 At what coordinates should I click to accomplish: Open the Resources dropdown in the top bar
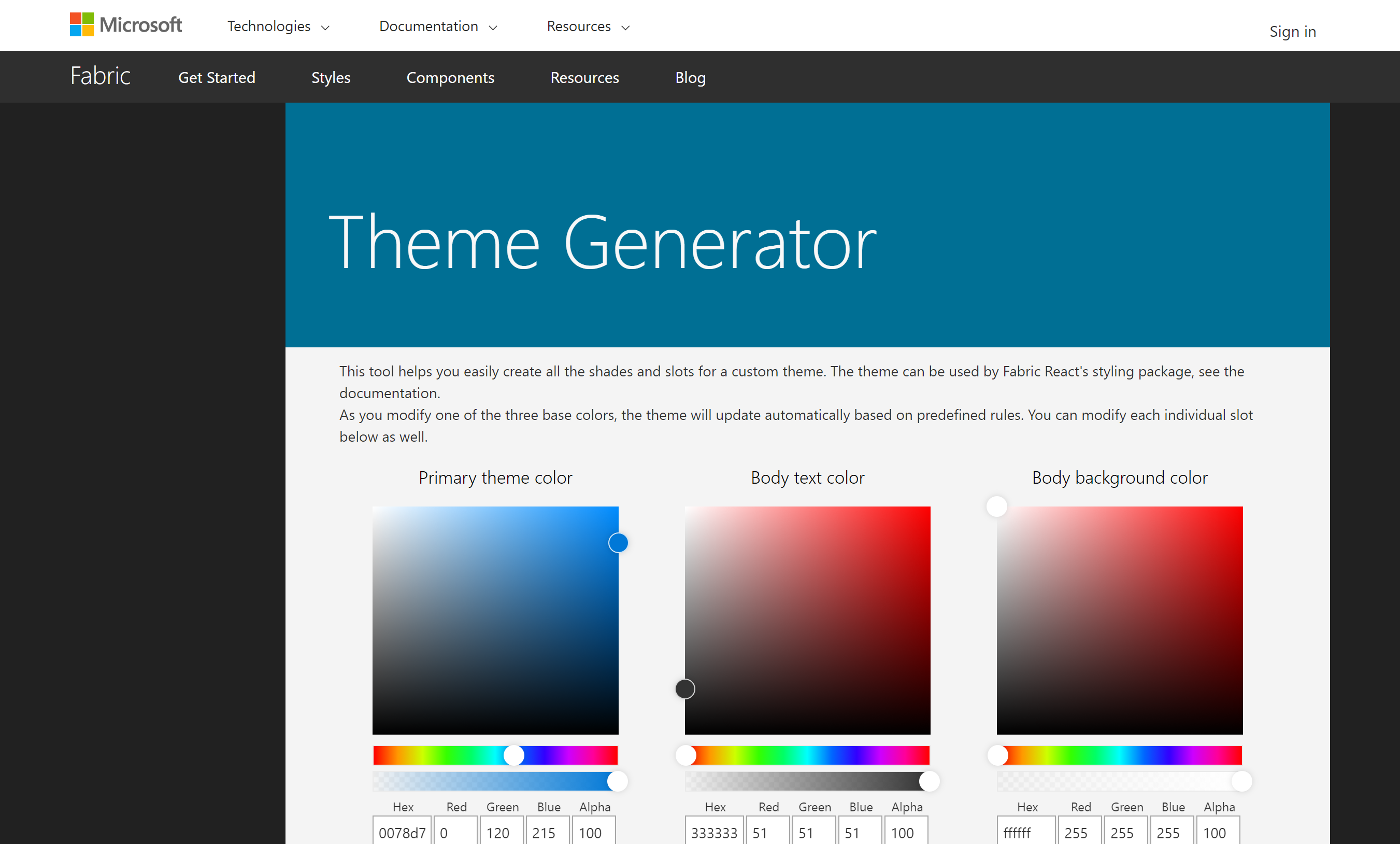pos(588,26)
